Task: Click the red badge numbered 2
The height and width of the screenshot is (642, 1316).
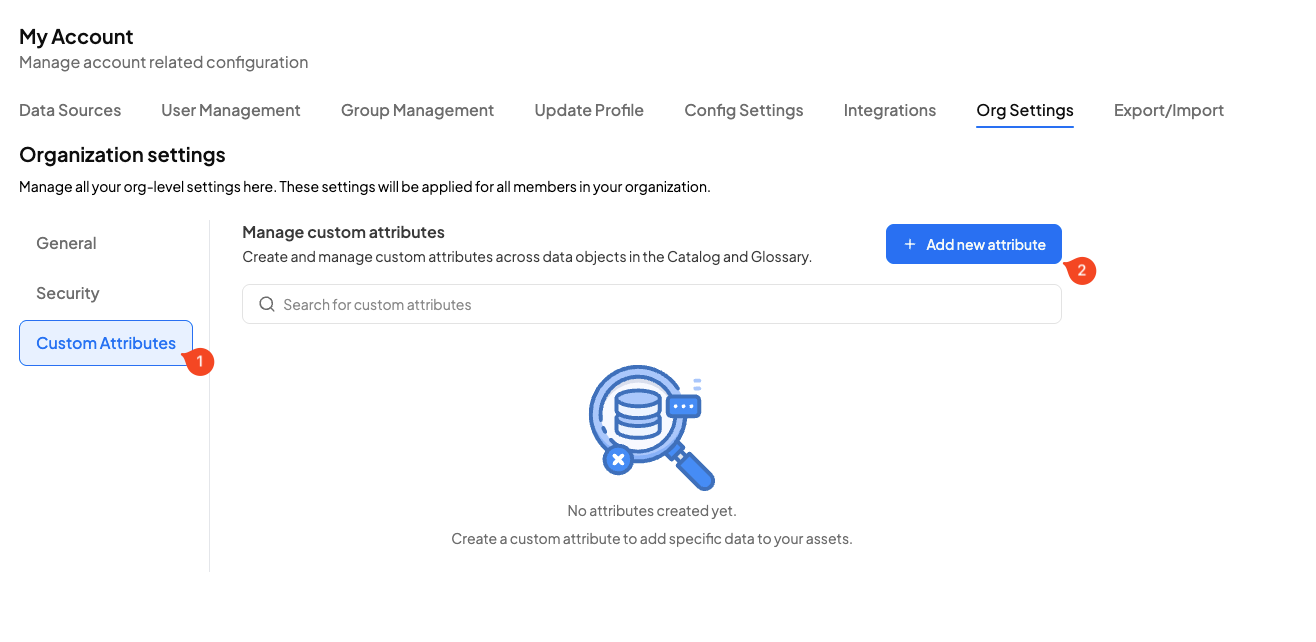Action: pyautogui.click(x=1081, y=270)
